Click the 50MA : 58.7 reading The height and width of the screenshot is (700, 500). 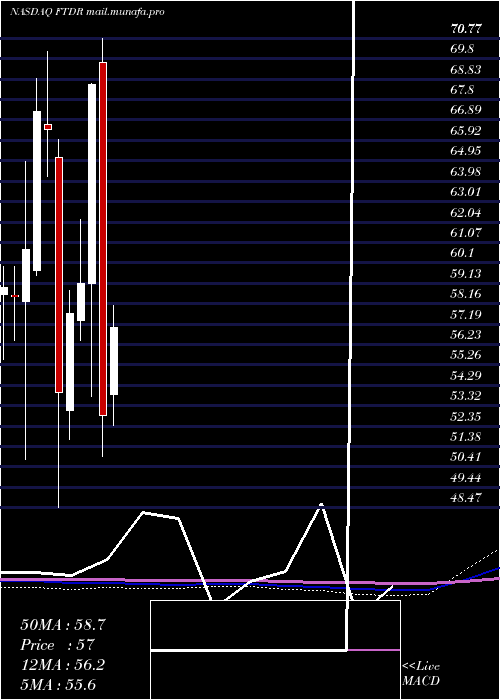point(63,625)
